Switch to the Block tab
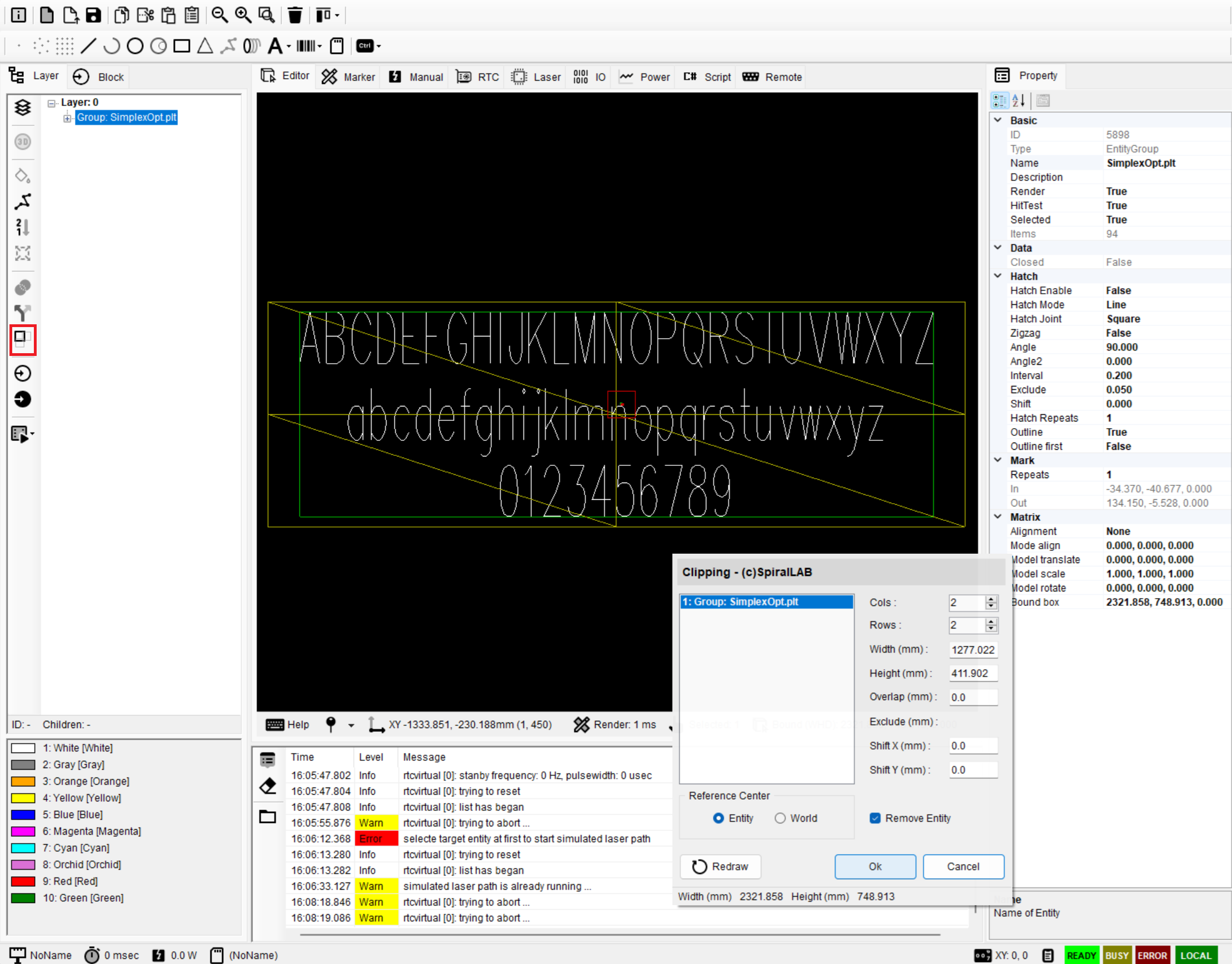The image size is (1232, 964). coord(99,77)
